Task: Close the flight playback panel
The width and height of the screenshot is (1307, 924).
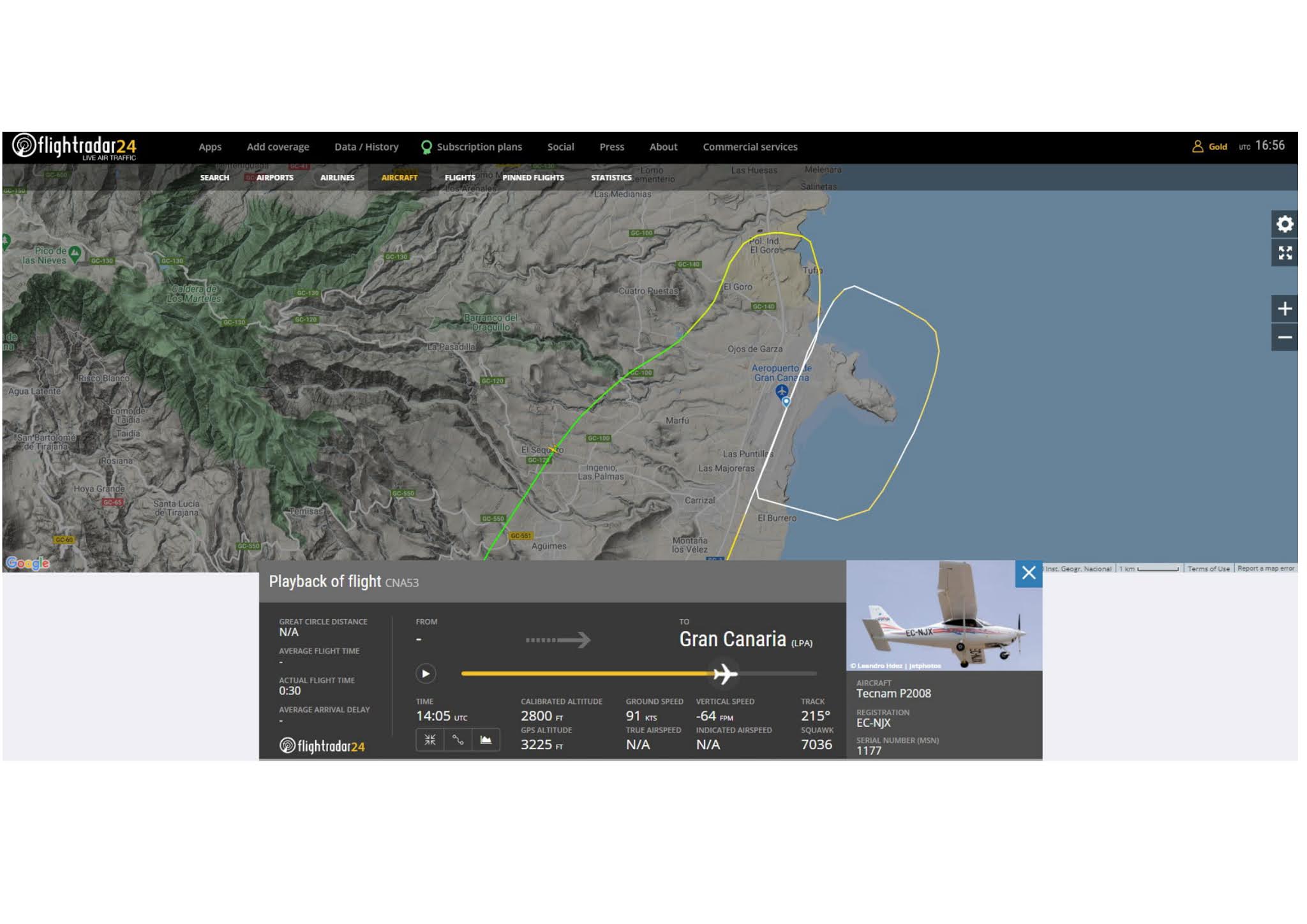Action: coord(1028,573)
